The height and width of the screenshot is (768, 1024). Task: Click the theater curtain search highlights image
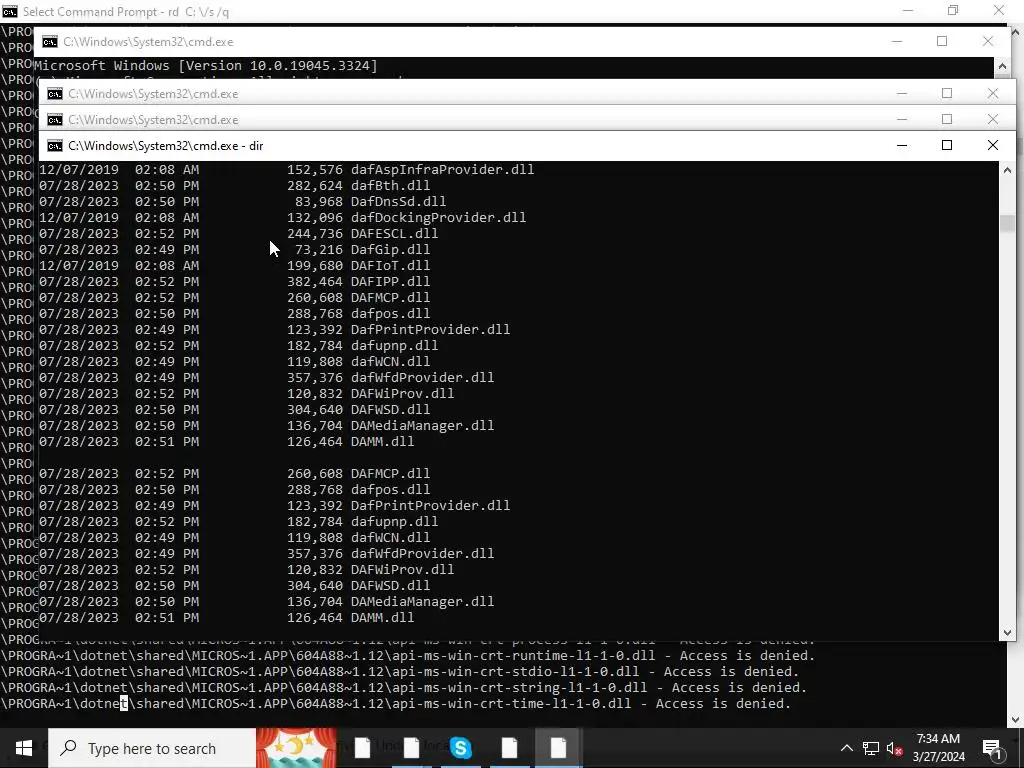pos(296,748)
